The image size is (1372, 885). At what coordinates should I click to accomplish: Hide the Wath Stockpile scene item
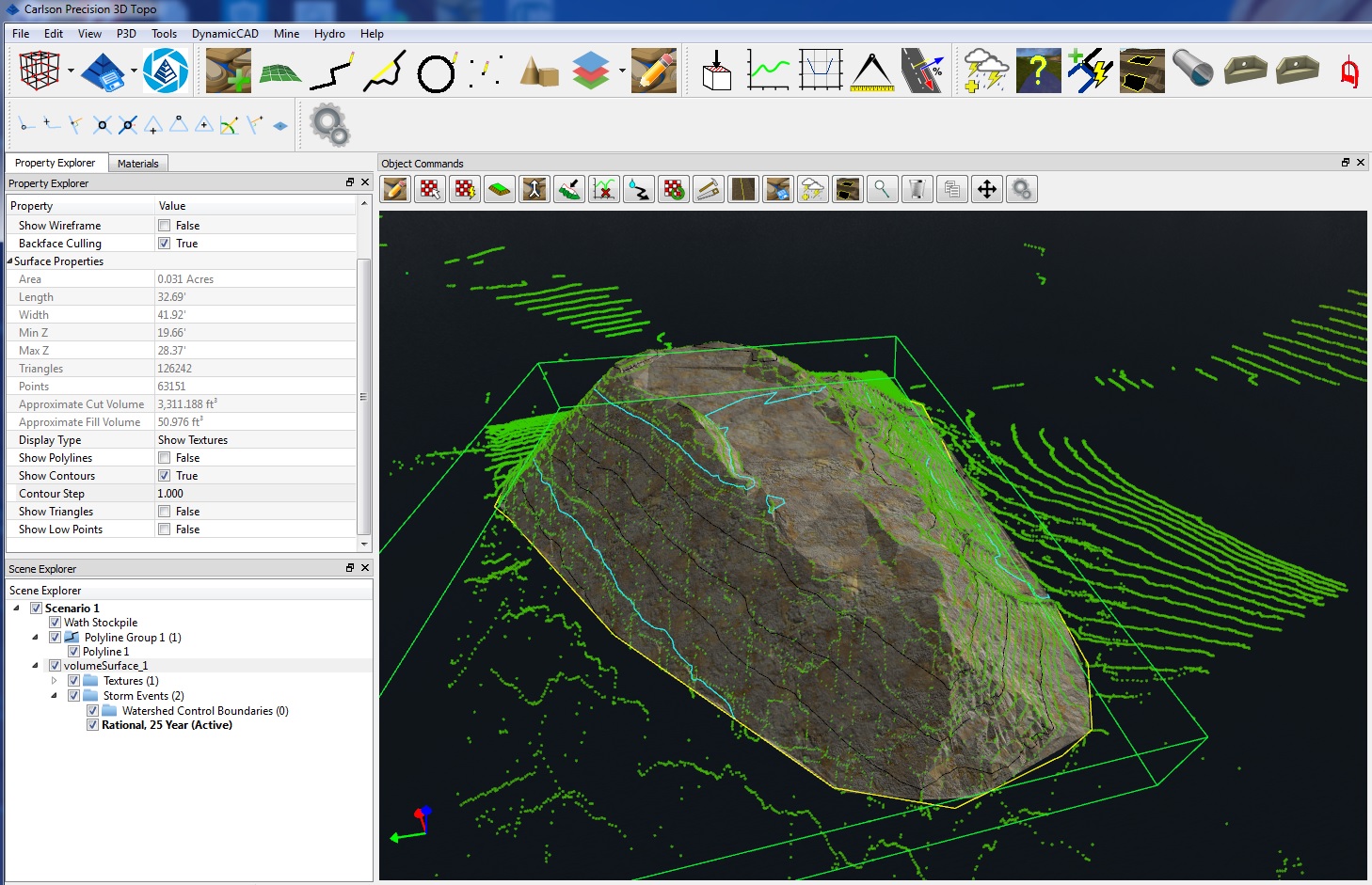(x=56, y=623)
